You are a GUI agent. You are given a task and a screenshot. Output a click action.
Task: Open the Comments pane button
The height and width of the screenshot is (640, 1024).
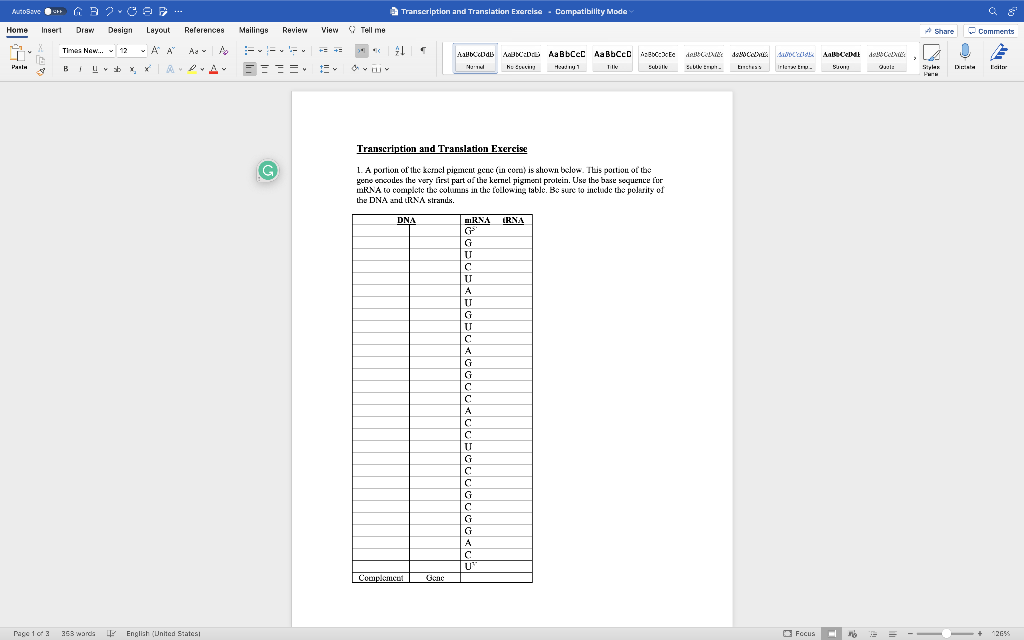click(991, 31)
